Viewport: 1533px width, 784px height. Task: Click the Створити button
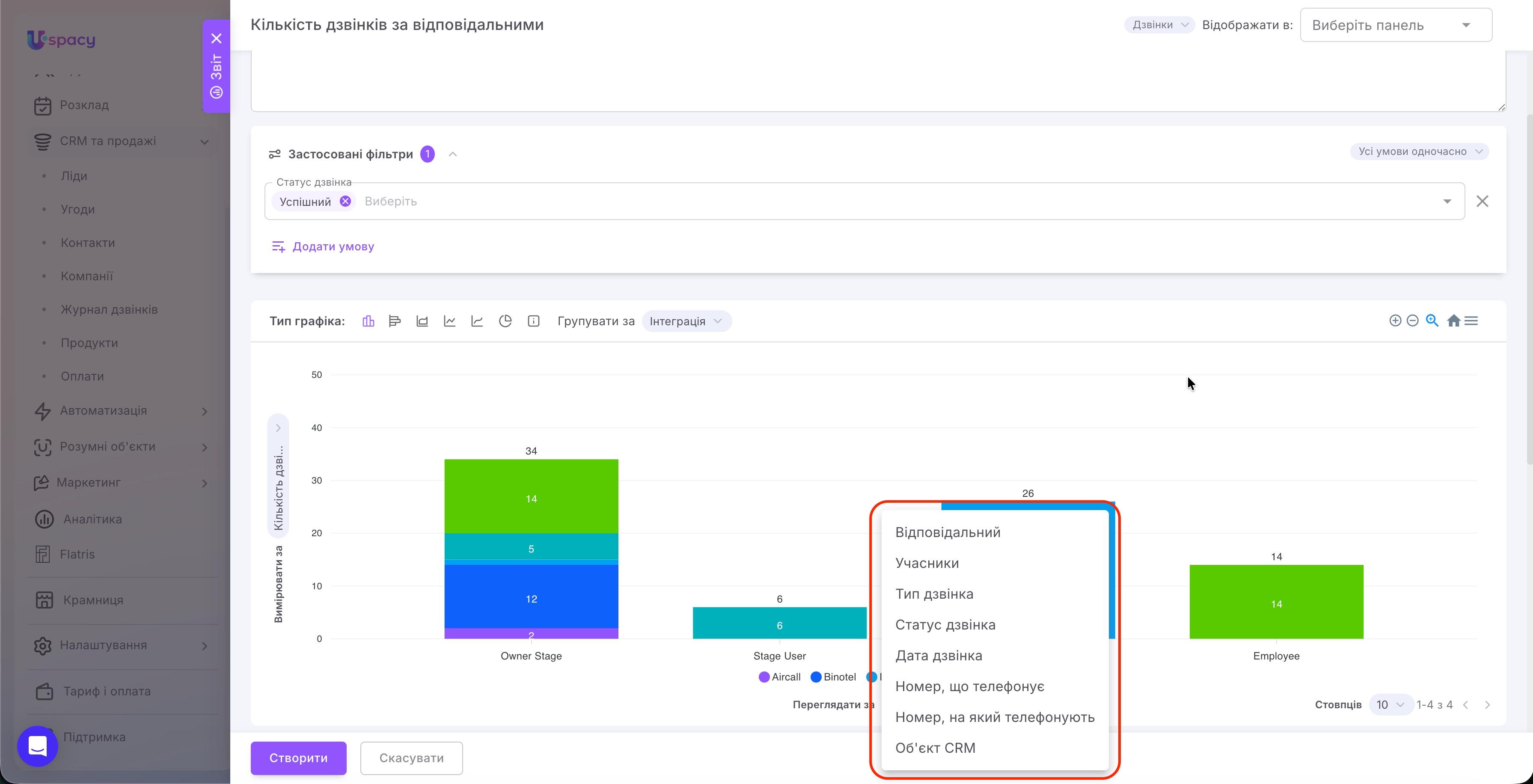click(x=298, y=758)
